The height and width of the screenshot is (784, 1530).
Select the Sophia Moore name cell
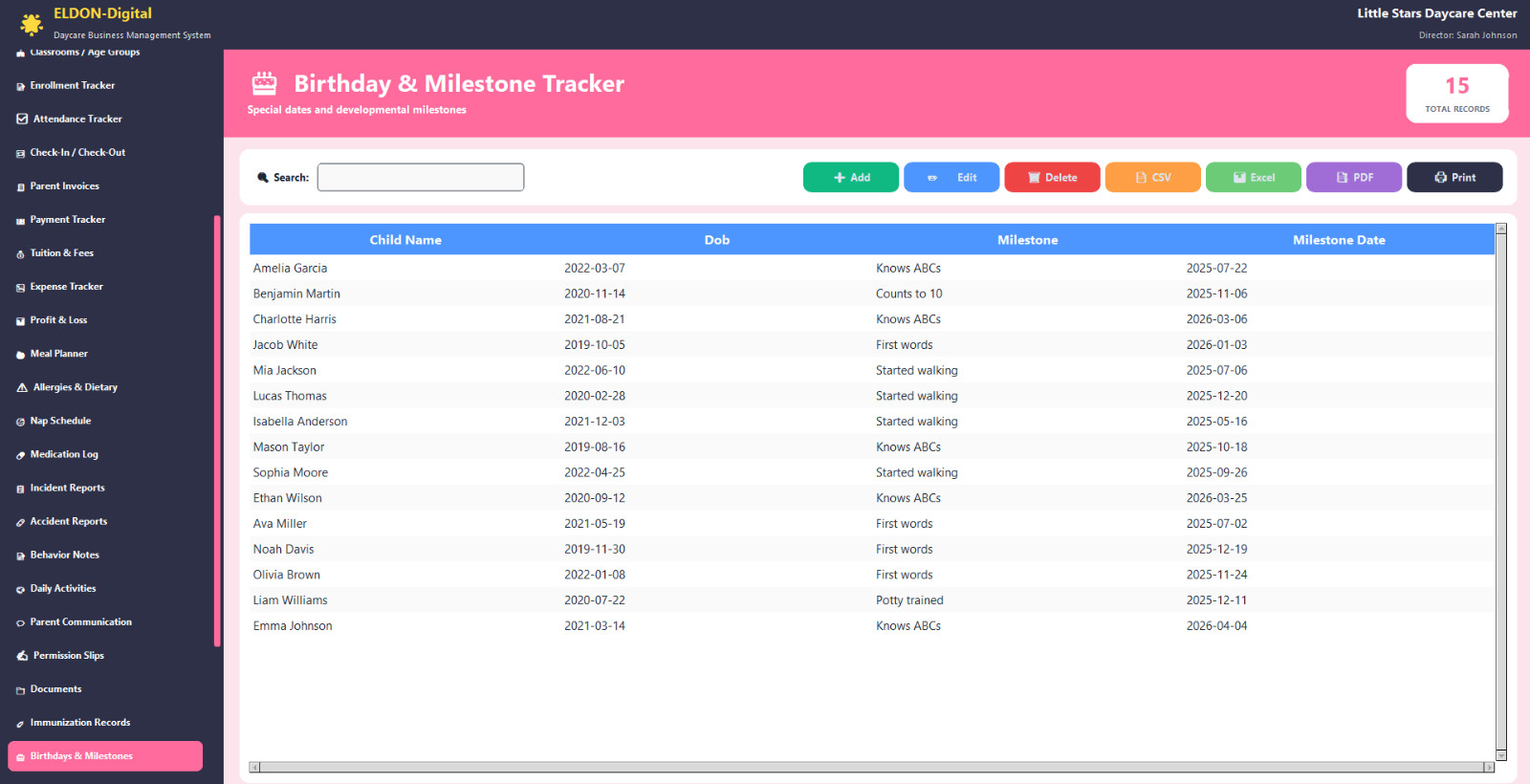[x=291, y=472]
